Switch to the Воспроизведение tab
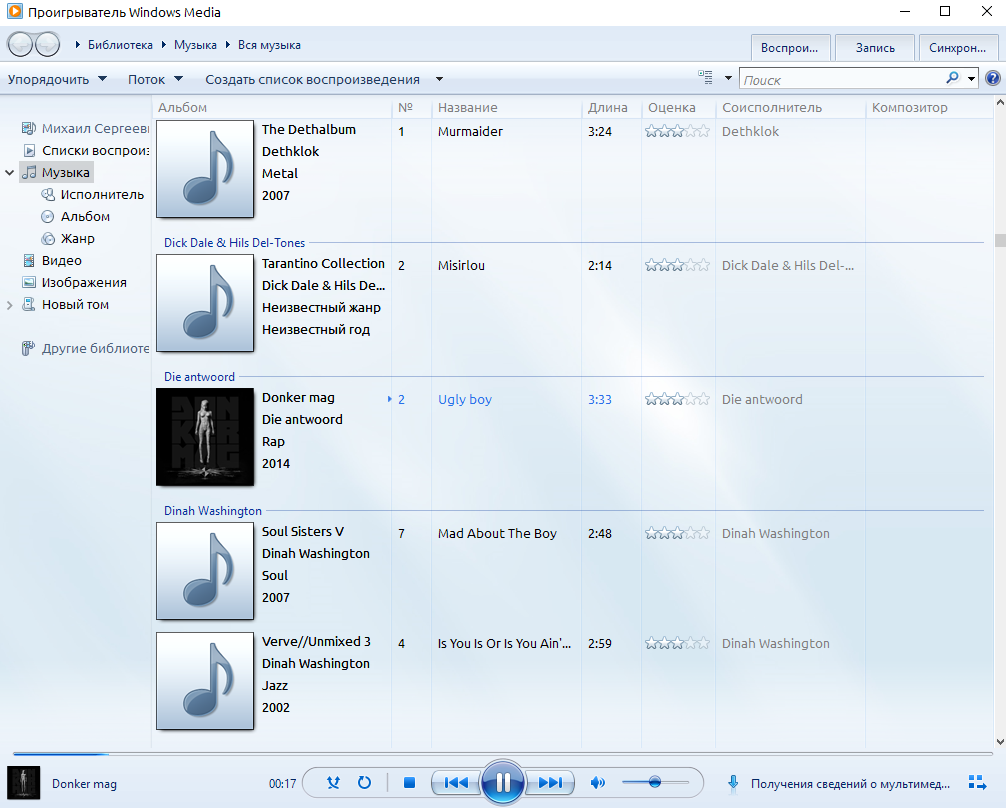The height and width of the screenshot is (808, 1006). 790,47
